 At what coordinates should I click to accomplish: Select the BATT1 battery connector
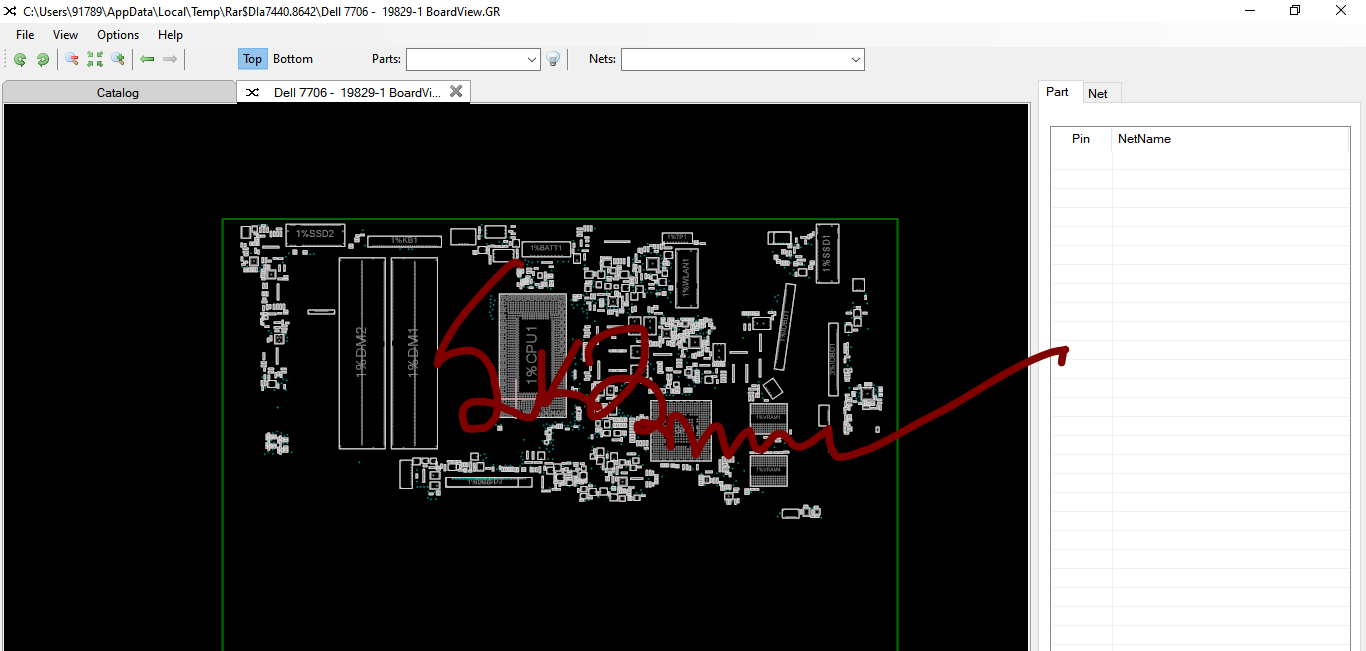[546, 248]
